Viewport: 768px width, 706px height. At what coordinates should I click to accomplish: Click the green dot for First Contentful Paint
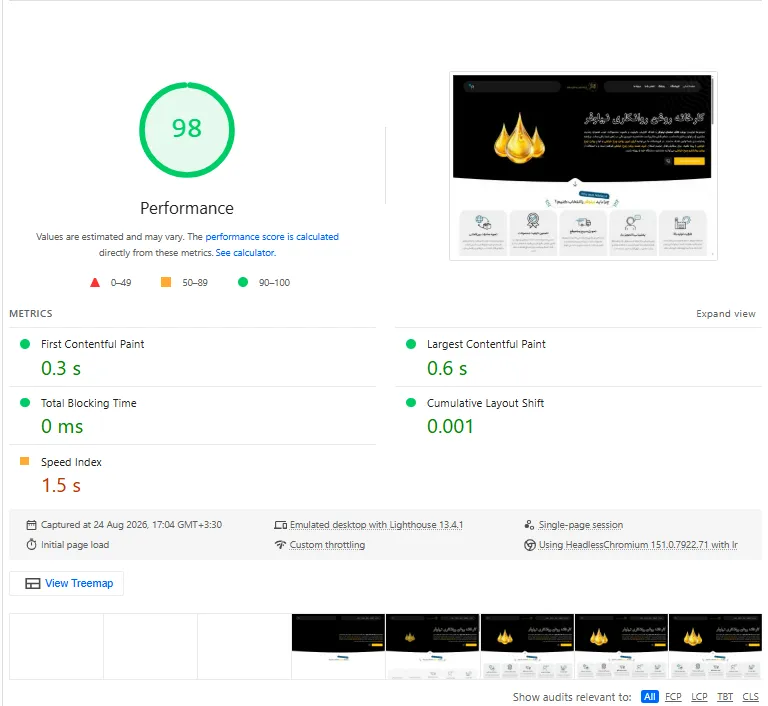[x=24, y=344]
